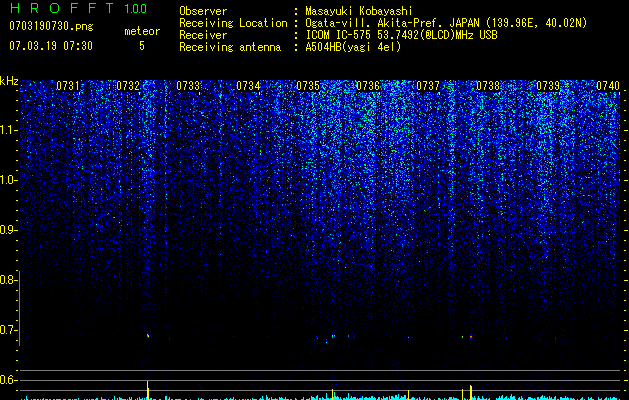Click the date stamp 07.03.19 07:30

pyautogui.click(x=51, y=46)
